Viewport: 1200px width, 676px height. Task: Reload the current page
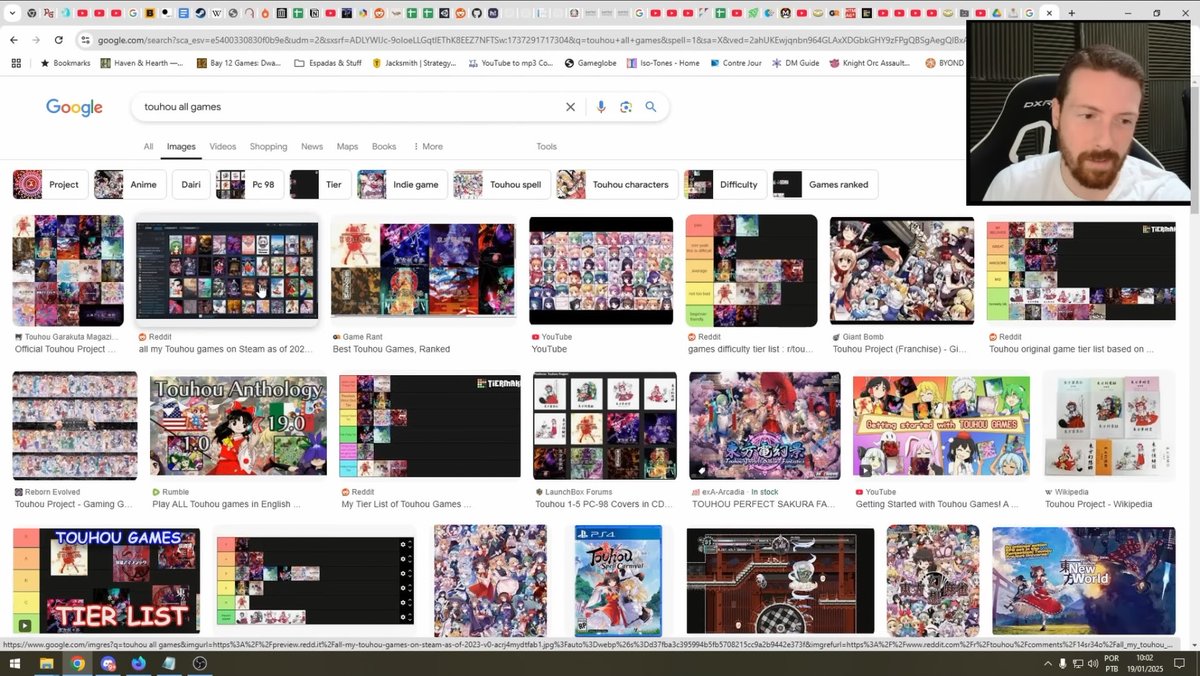click(59, 40)
